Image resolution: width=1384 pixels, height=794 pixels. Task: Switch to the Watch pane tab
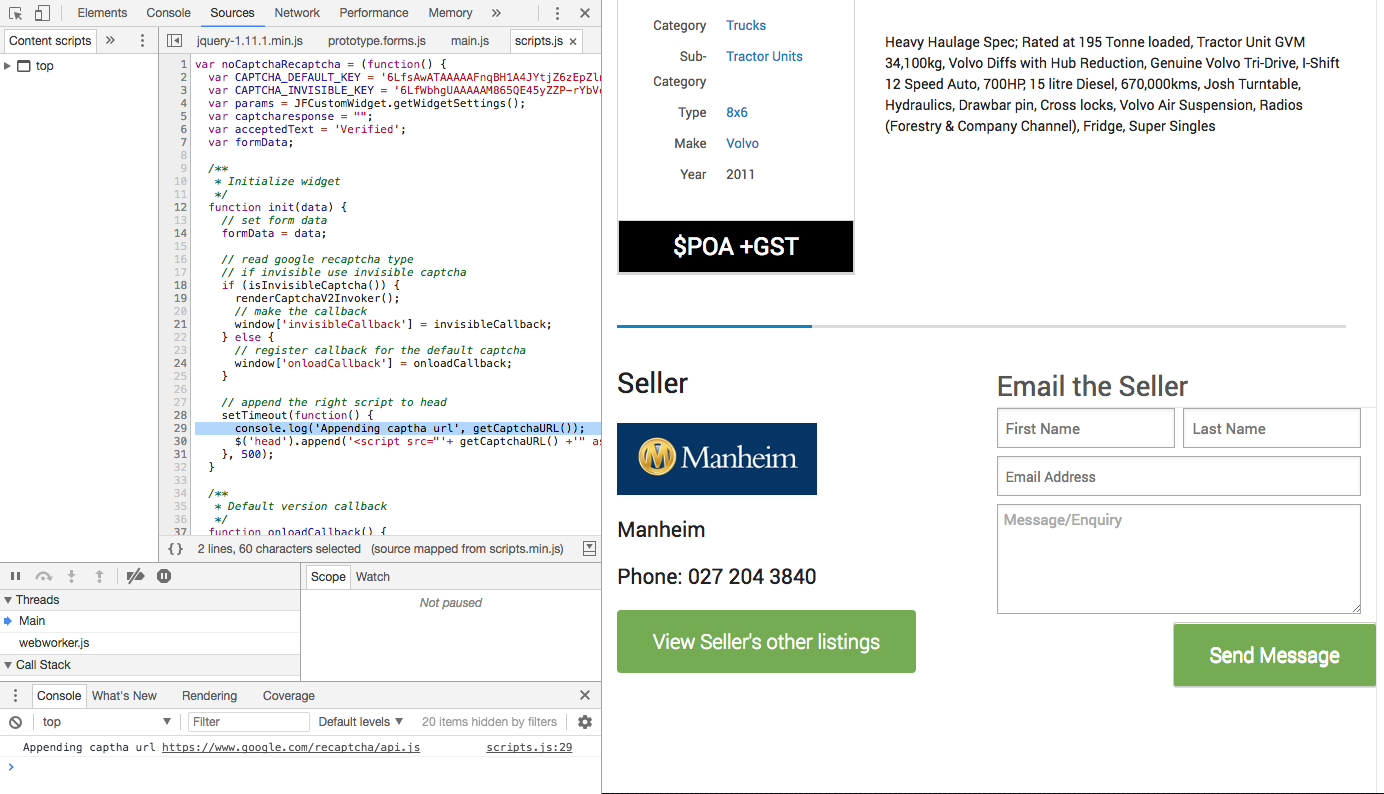coord(373,577)
